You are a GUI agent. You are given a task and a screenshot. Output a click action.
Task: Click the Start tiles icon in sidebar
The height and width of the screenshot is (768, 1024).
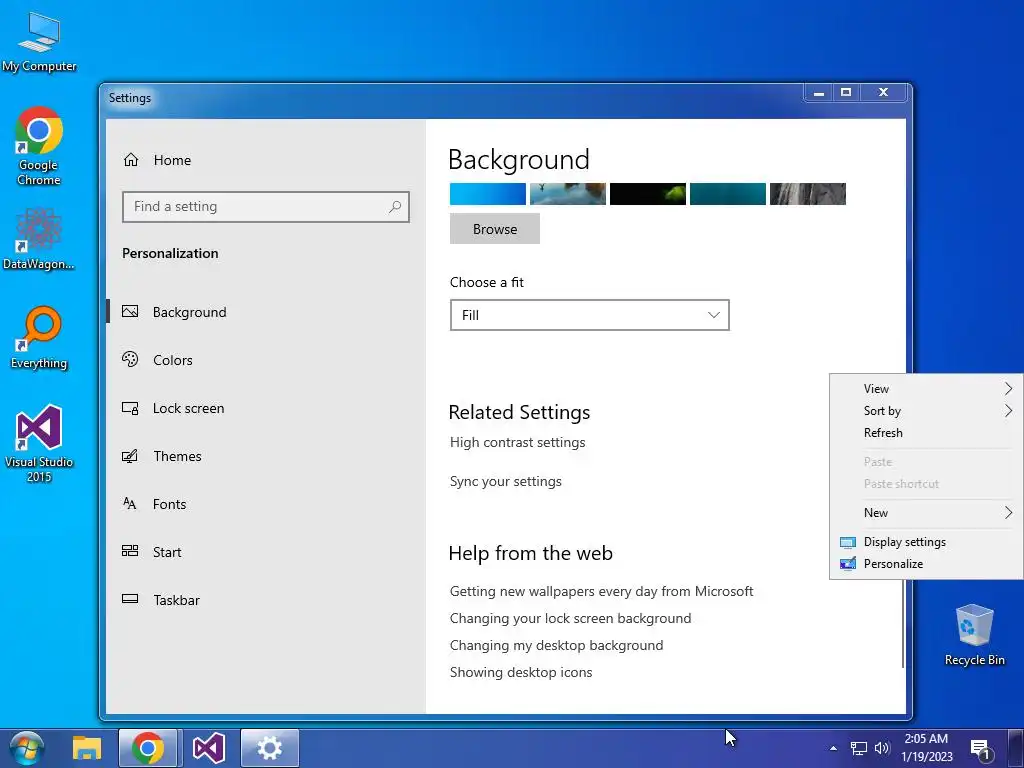(130, 551)
